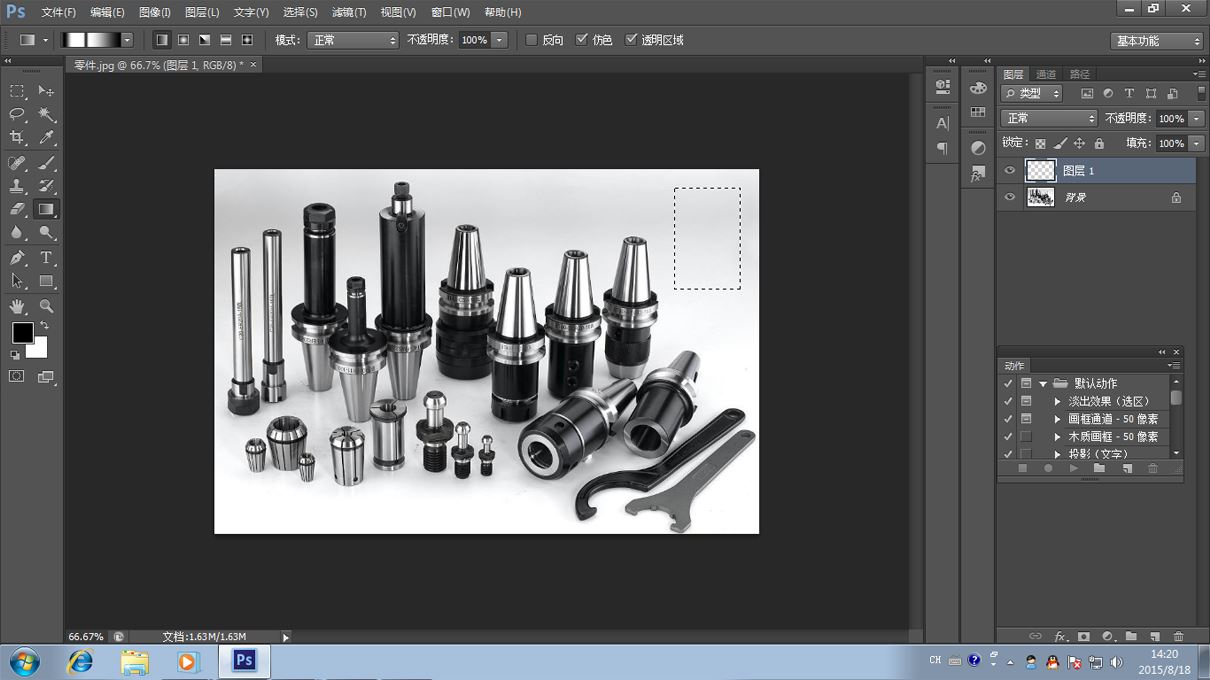Open the 基本功能 workspace dropdown

(1157, 41)
